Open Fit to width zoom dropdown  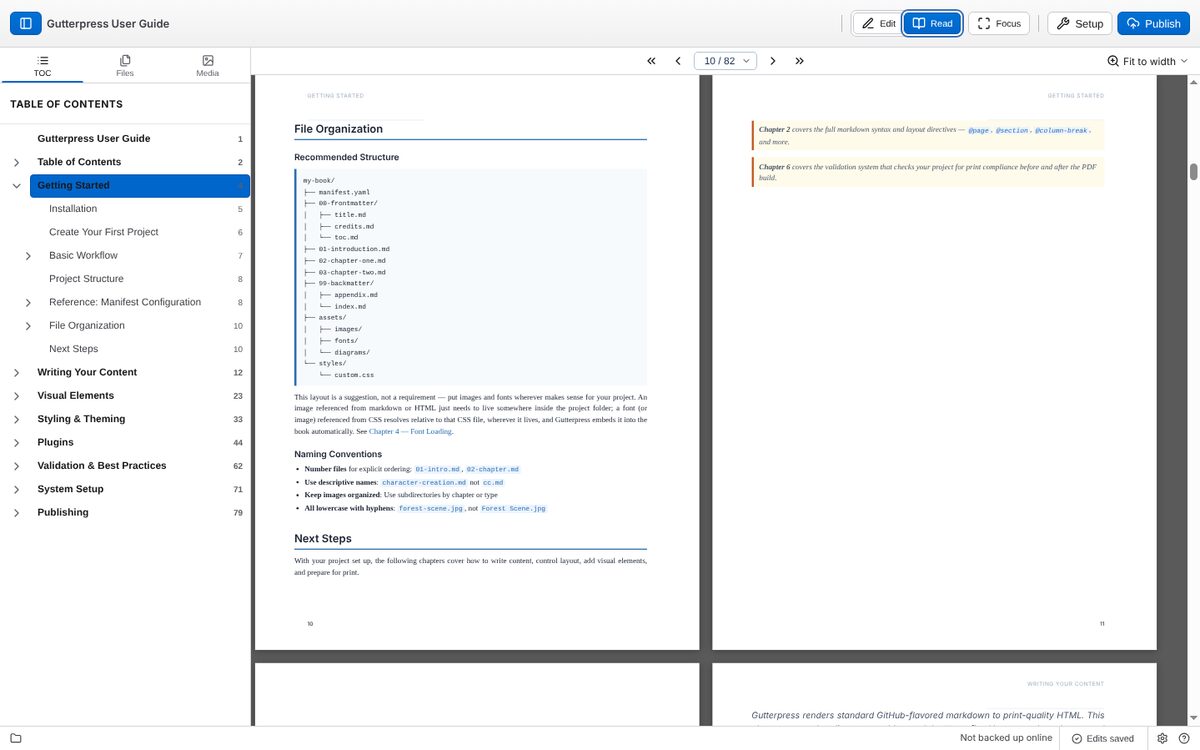click(1147, 61)
